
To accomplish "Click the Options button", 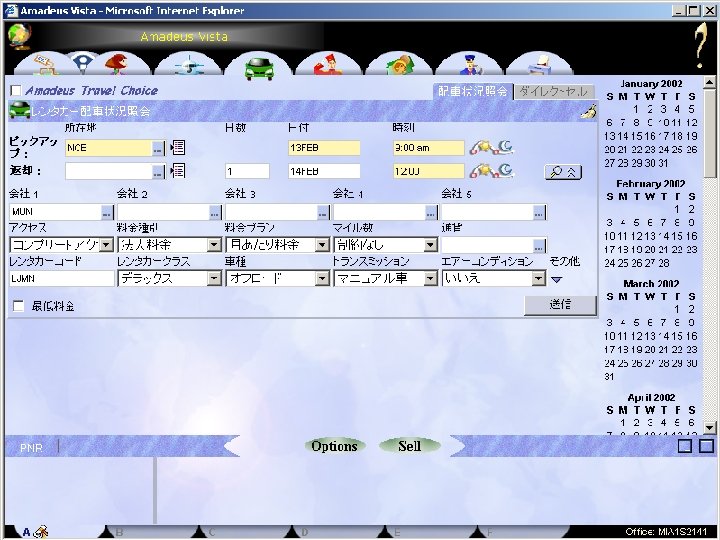I will coord(334,446).
